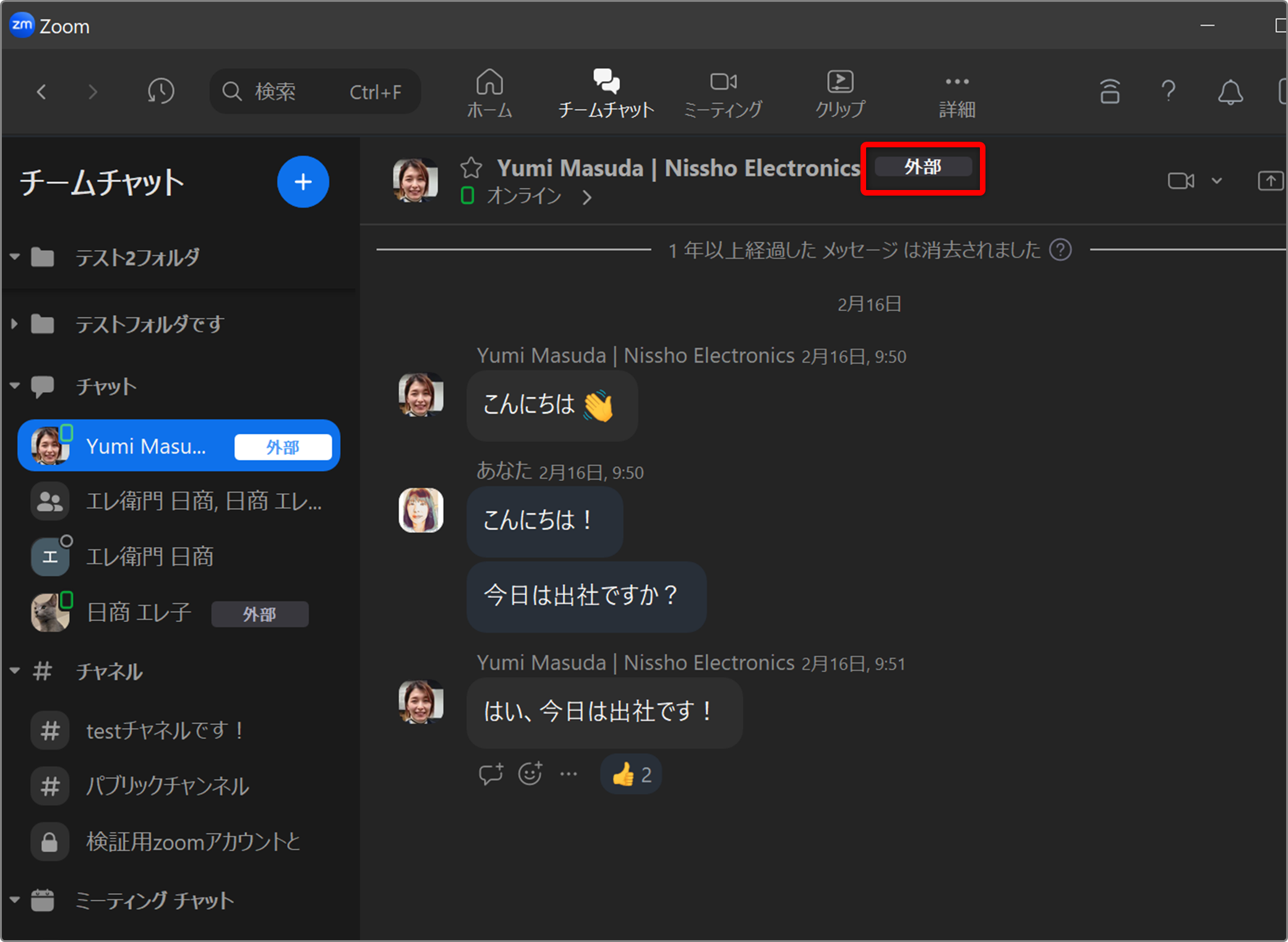Click the 日商 エレ子 cat avatar
The image size is (1288, 942).
pyautogui.click(x=49, y=613)
